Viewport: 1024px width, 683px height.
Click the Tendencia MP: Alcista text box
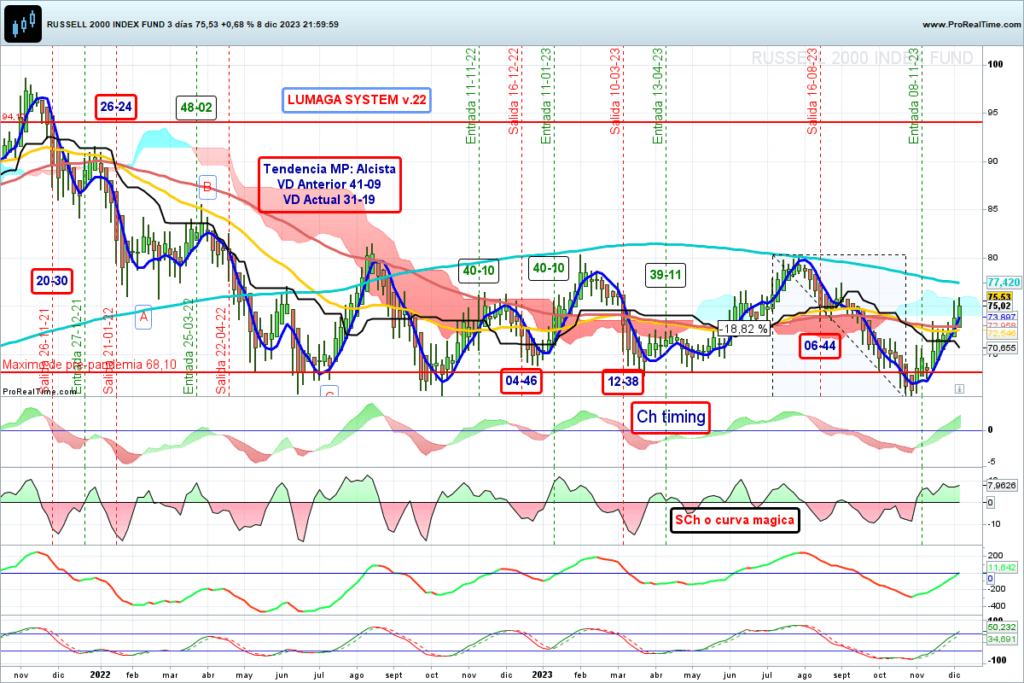point(329,184)
